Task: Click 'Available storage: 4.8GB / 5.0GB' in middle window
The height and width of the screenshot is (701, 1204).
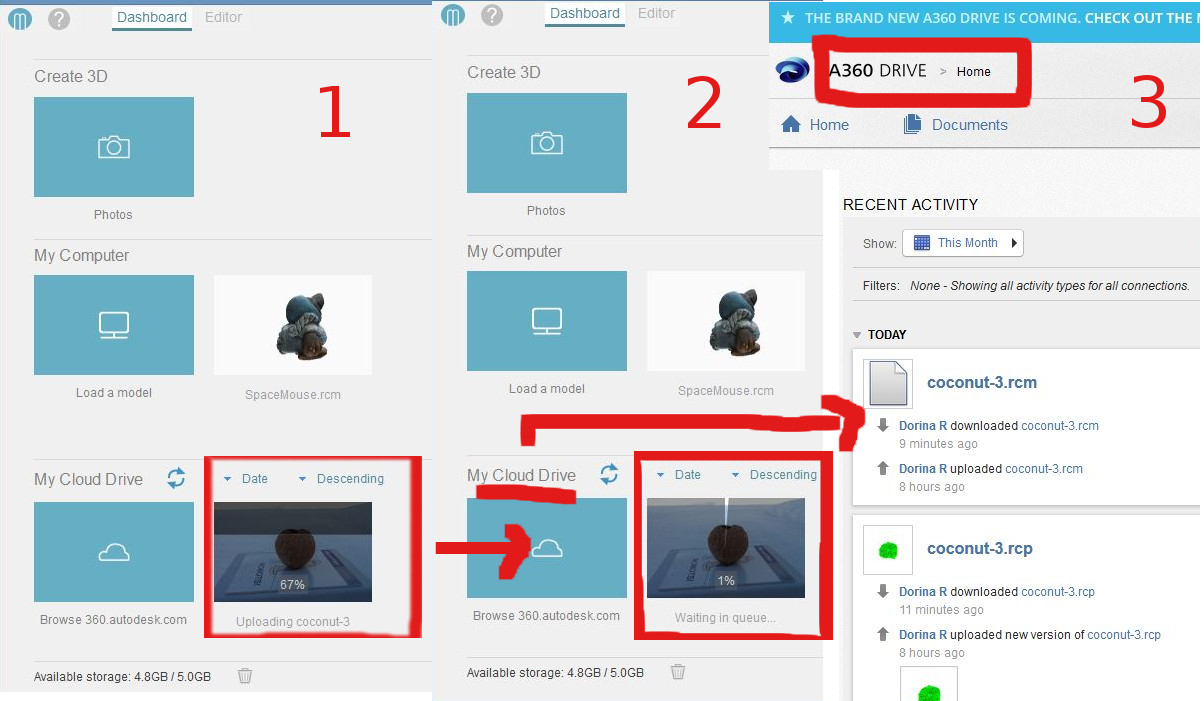Action: [x=555, y=673]
